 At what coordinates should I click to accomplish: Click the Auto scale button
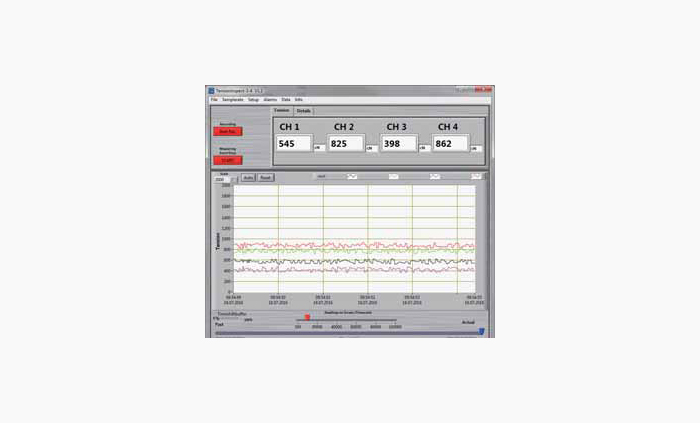coord(248,177)
